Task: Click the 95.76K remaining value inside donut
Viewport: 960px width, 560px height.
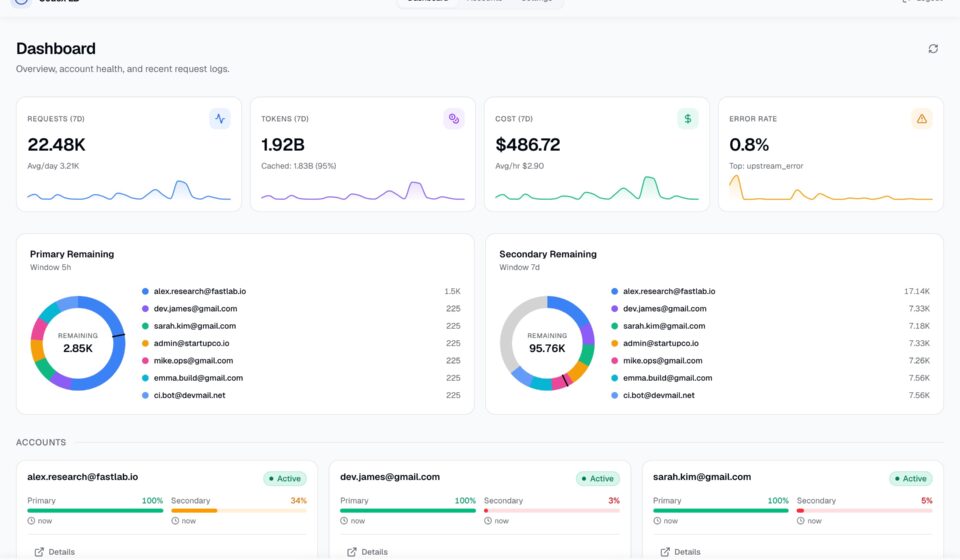Action: tap(547, 348)
